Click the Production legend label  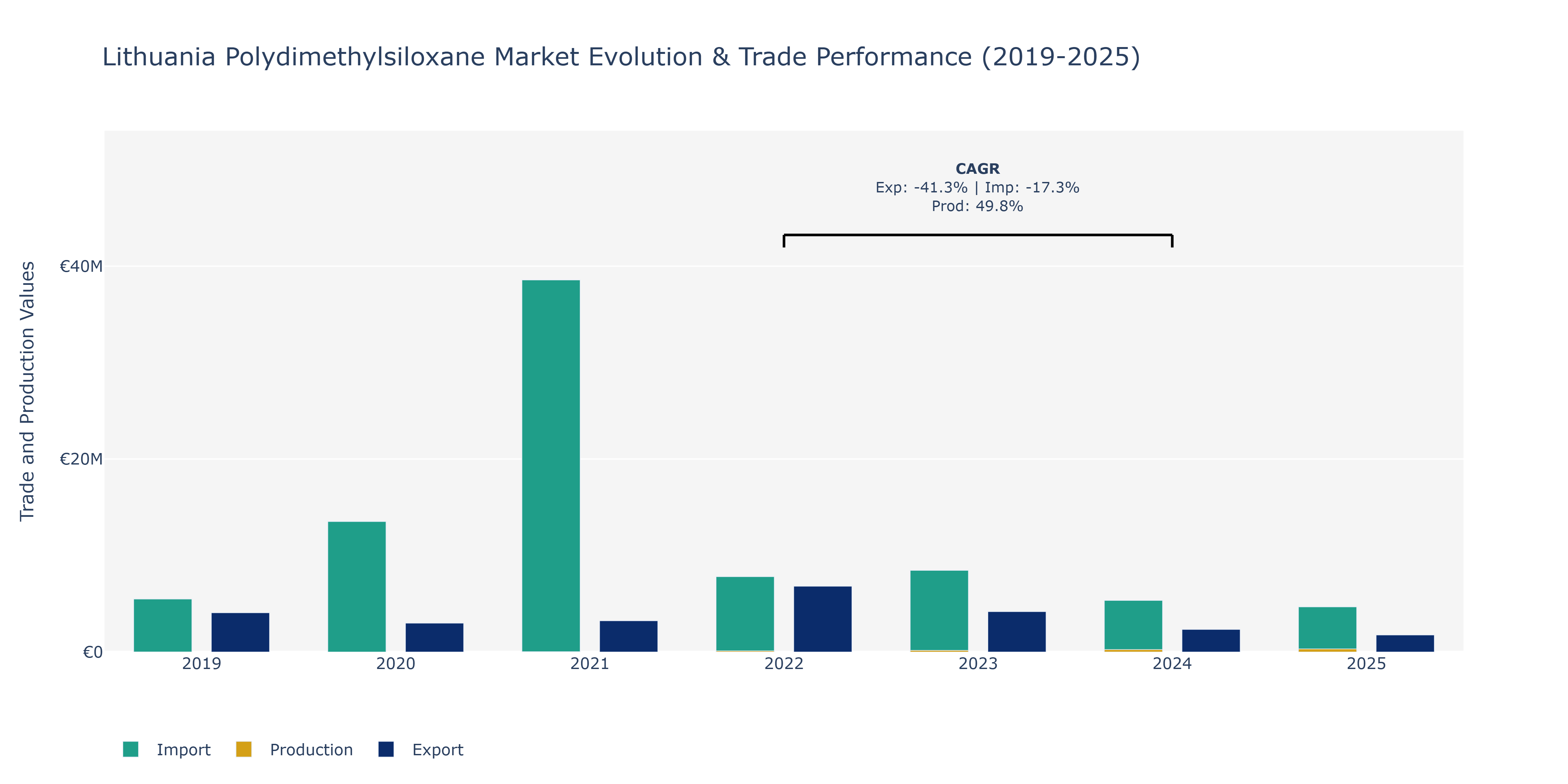311,750
